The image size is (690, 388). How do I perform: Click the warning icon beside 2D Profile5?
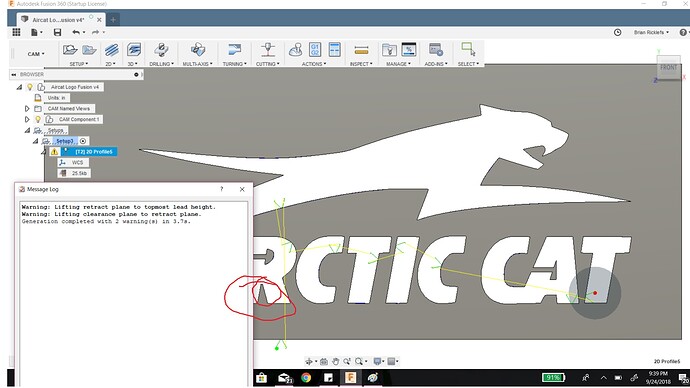[54, 152]
